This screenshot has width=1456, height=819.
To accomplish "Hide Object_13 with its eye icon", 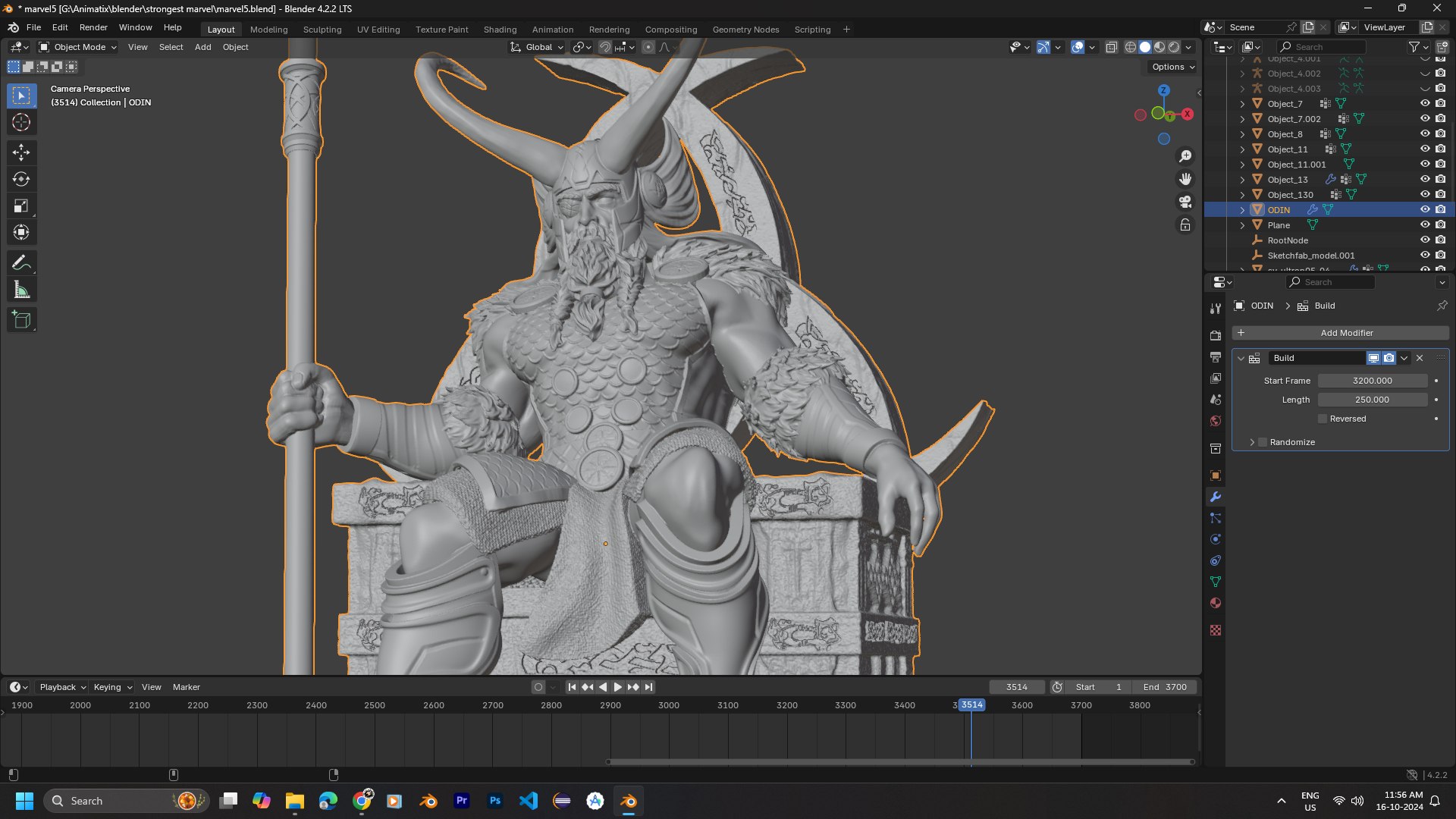I will point(1425,179).
